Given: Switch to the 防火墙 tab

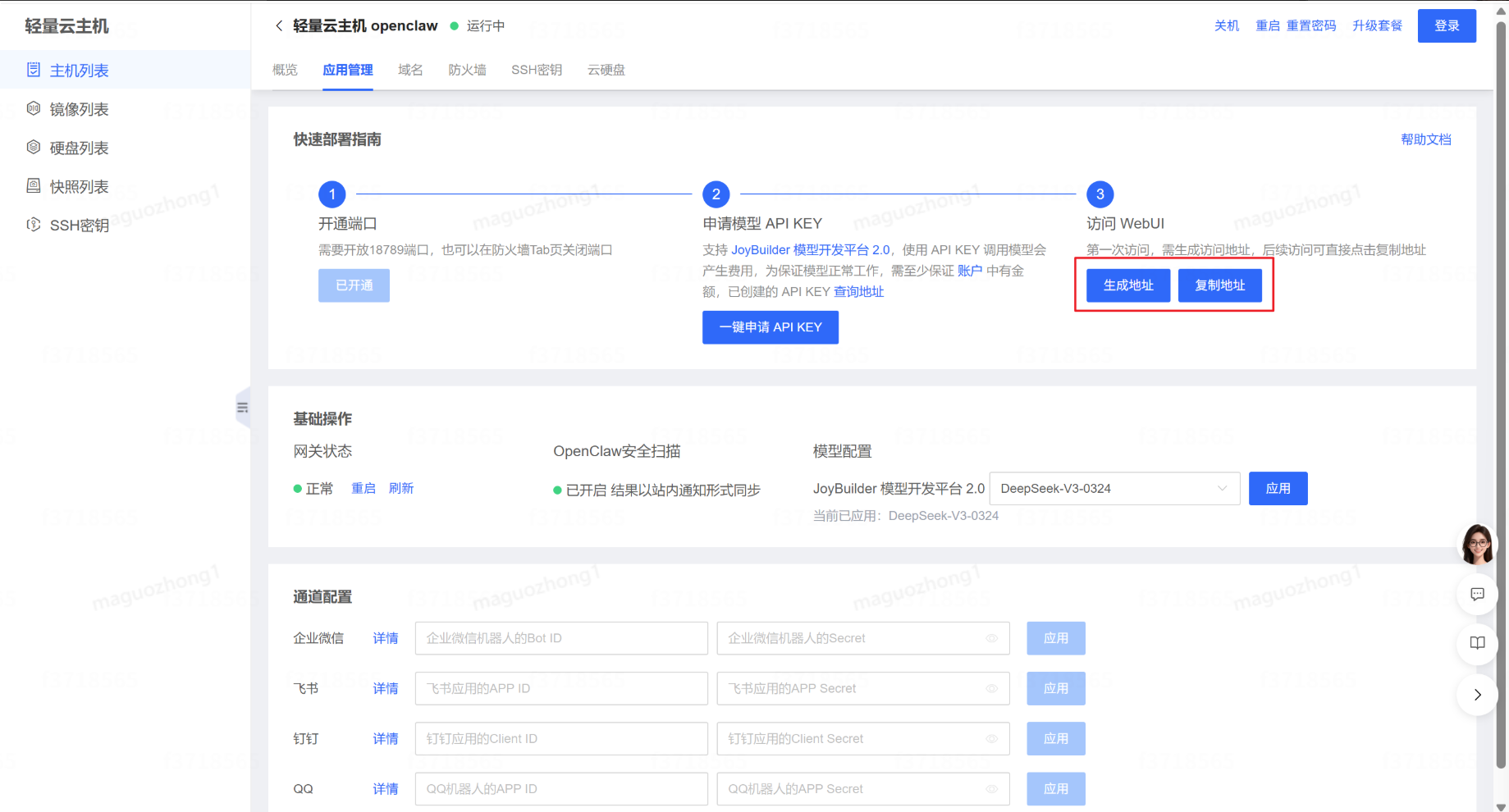Looking at the screenshot, I should tap(467, 70).
